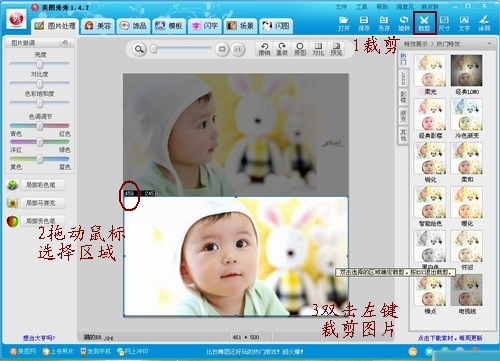Select the 裁剪 crop tool icon

coord(424,23)
